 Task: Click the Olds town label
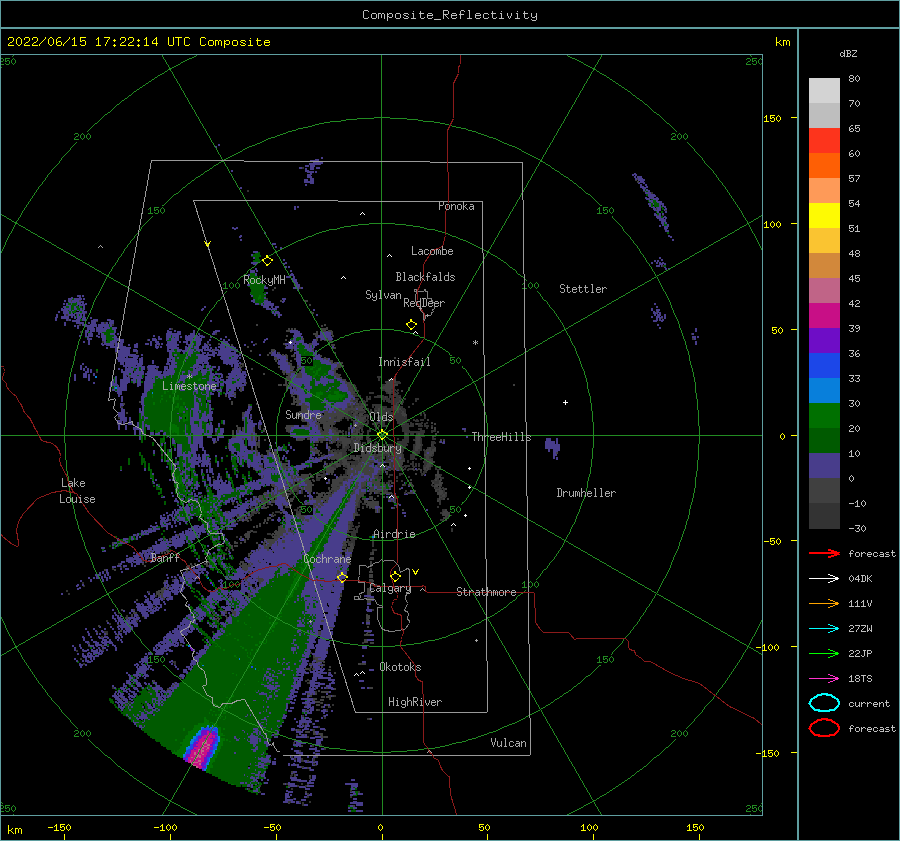[x=381, y=416]
